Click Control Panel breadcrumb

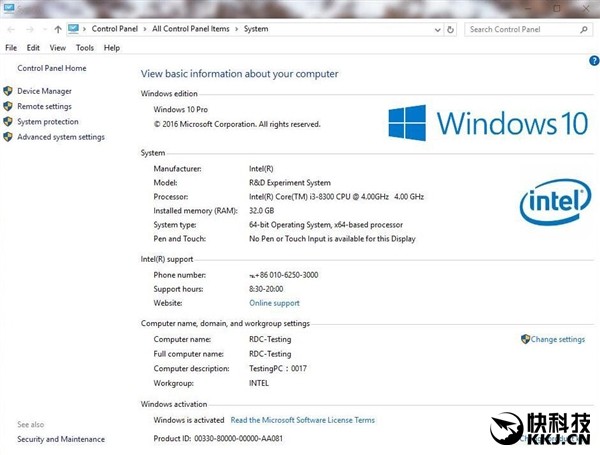[x=115, y=29]
